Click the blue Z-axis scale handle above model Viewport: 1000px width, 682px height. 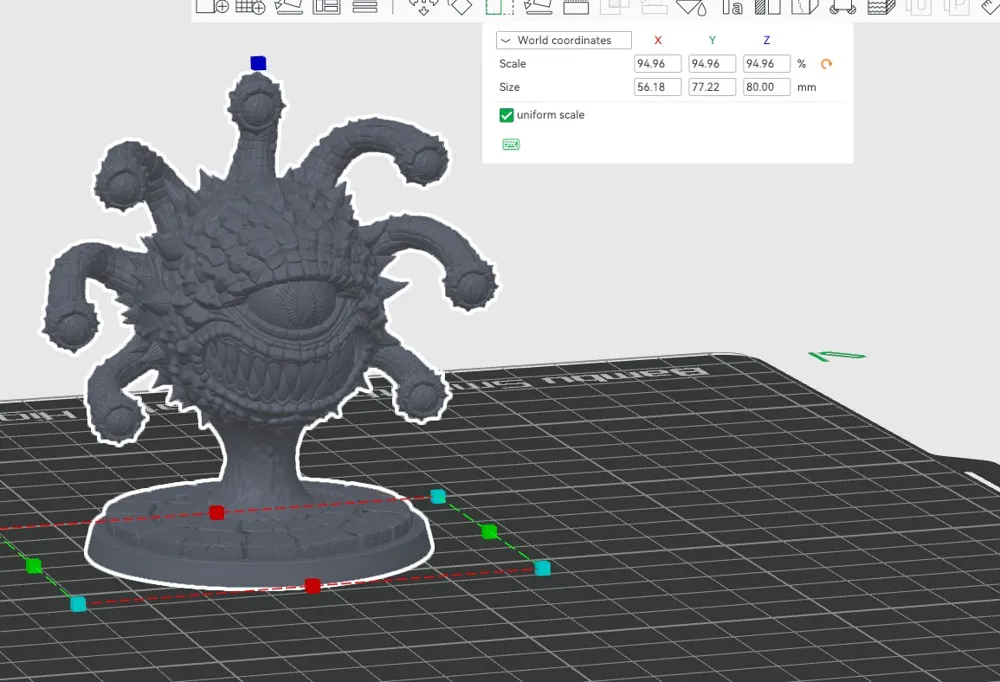(x=258, y=63)
